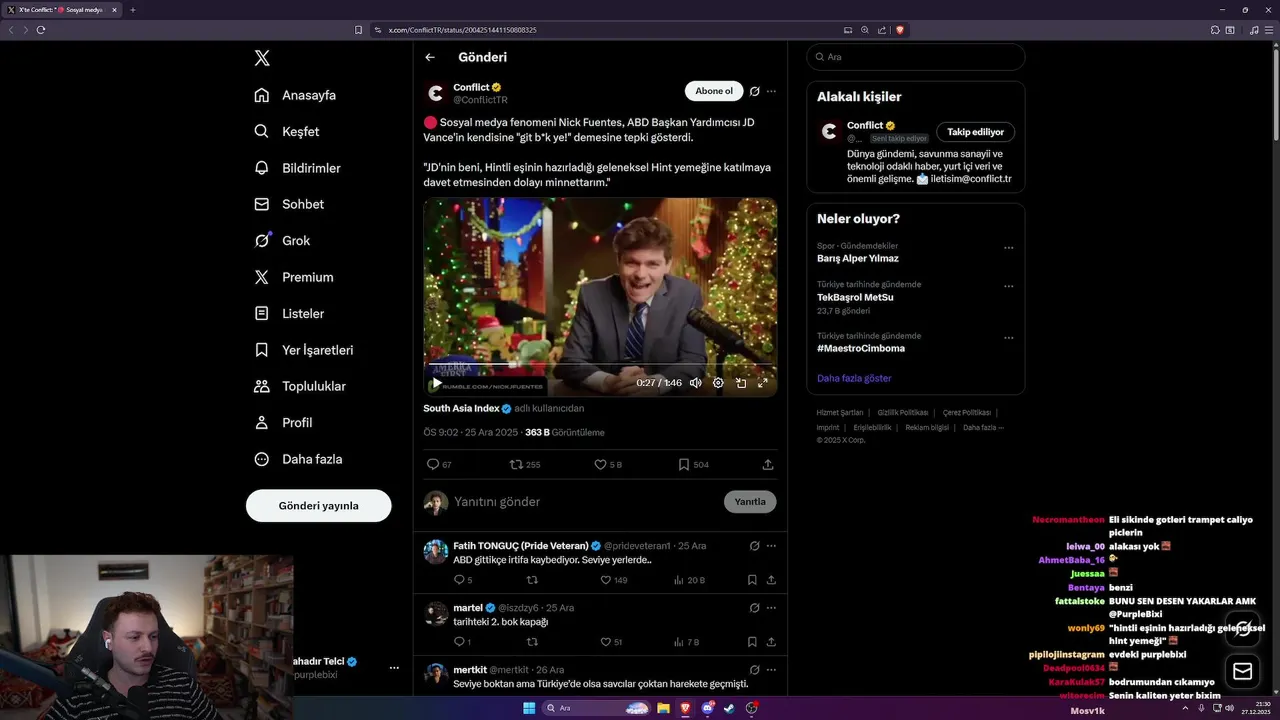This screenshot has height=720, width=1280.
Task: Open more options on Fatih TONGUÇ's reply
Action: pos(771,546)
